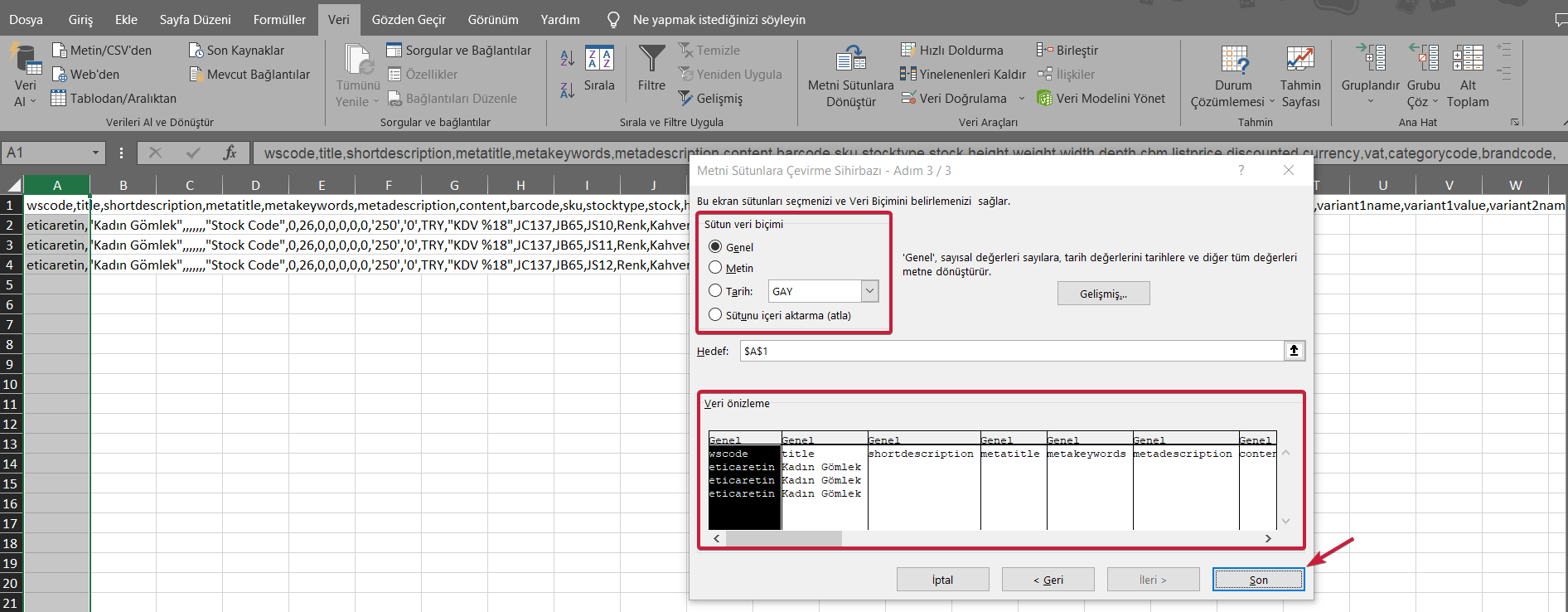The image size is (1568, 612).
Task: Click Veri Doğrulama validation icon
Action: tap(908, 98)
